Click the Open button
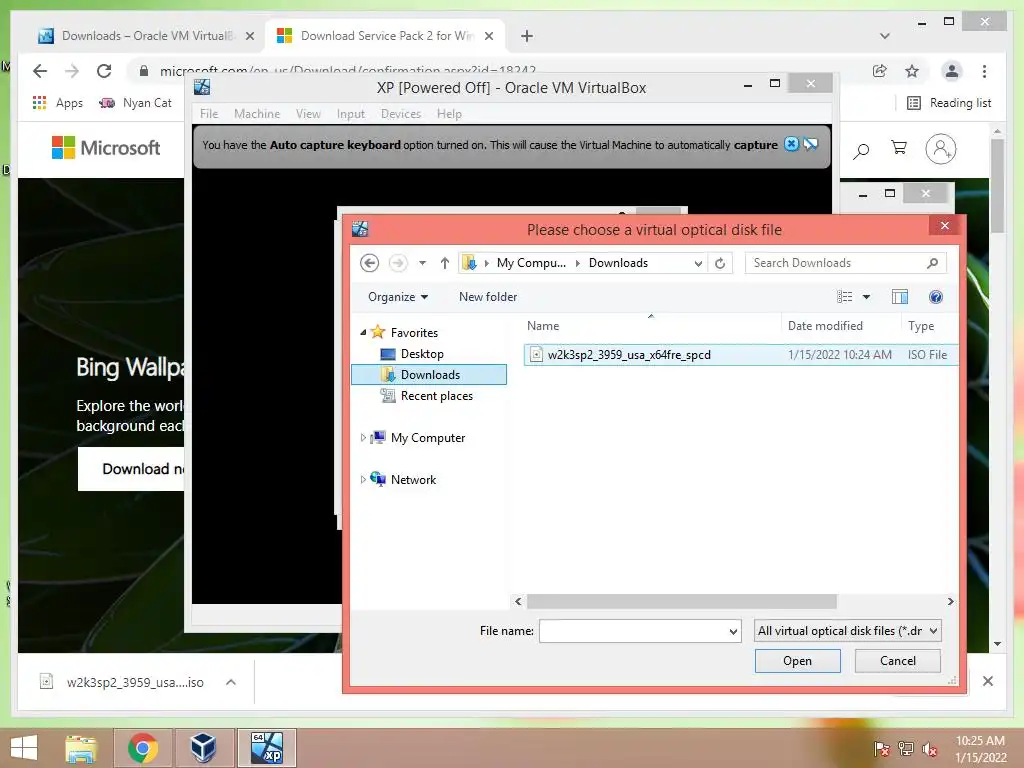1024x768 pixels. 797,661
